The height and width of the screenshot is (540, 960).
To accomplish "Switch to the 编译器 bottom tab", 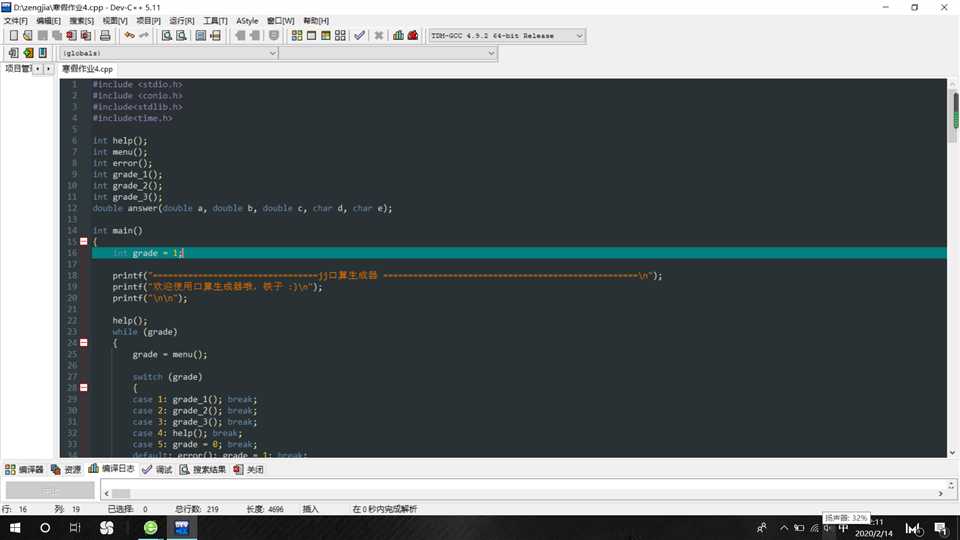I will 24,470.
